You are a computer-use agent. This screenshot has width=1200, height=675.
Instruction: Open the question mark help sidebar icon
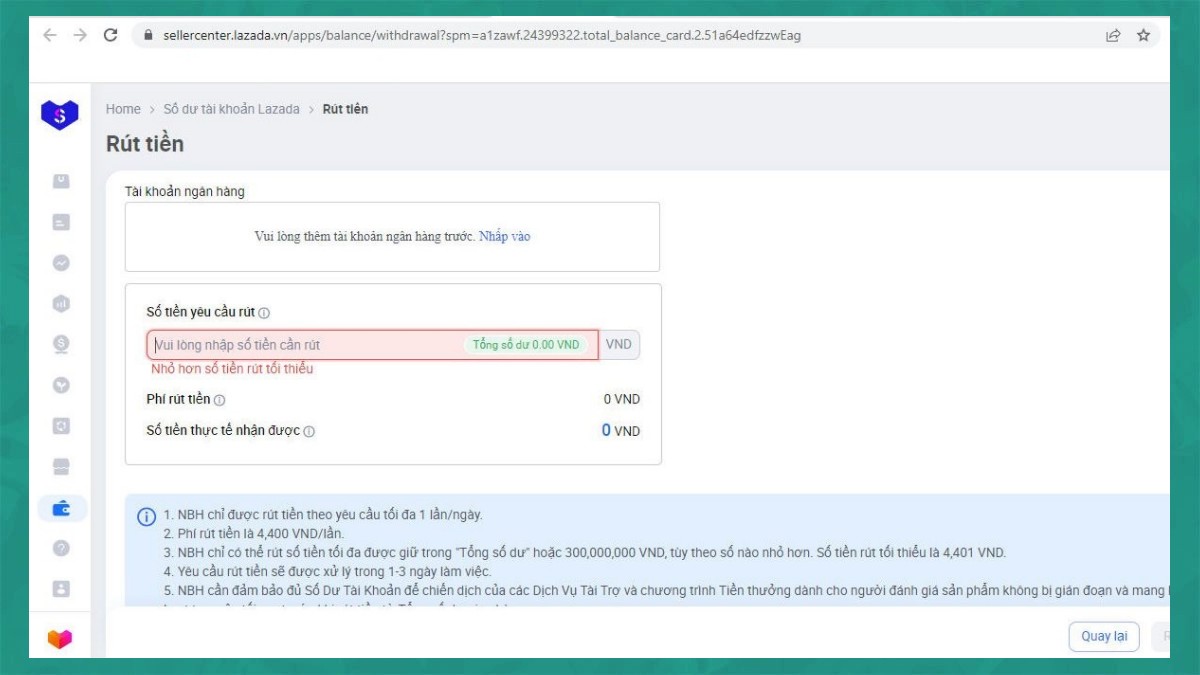tap(61, 548)
